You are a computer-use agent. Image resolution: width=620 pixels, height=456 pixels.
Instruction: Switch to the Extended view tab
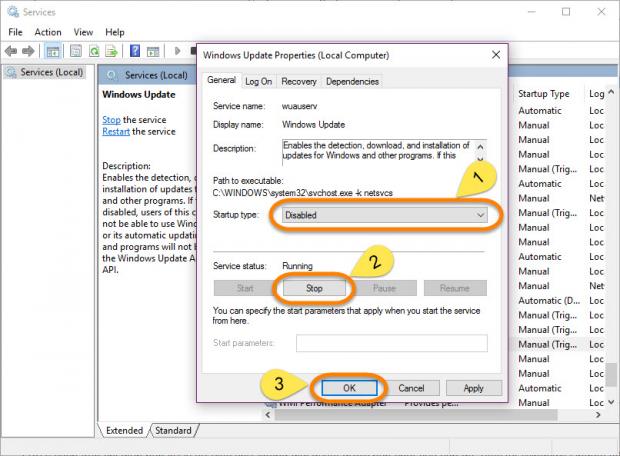pyautogui.click(x=124, y=430)
